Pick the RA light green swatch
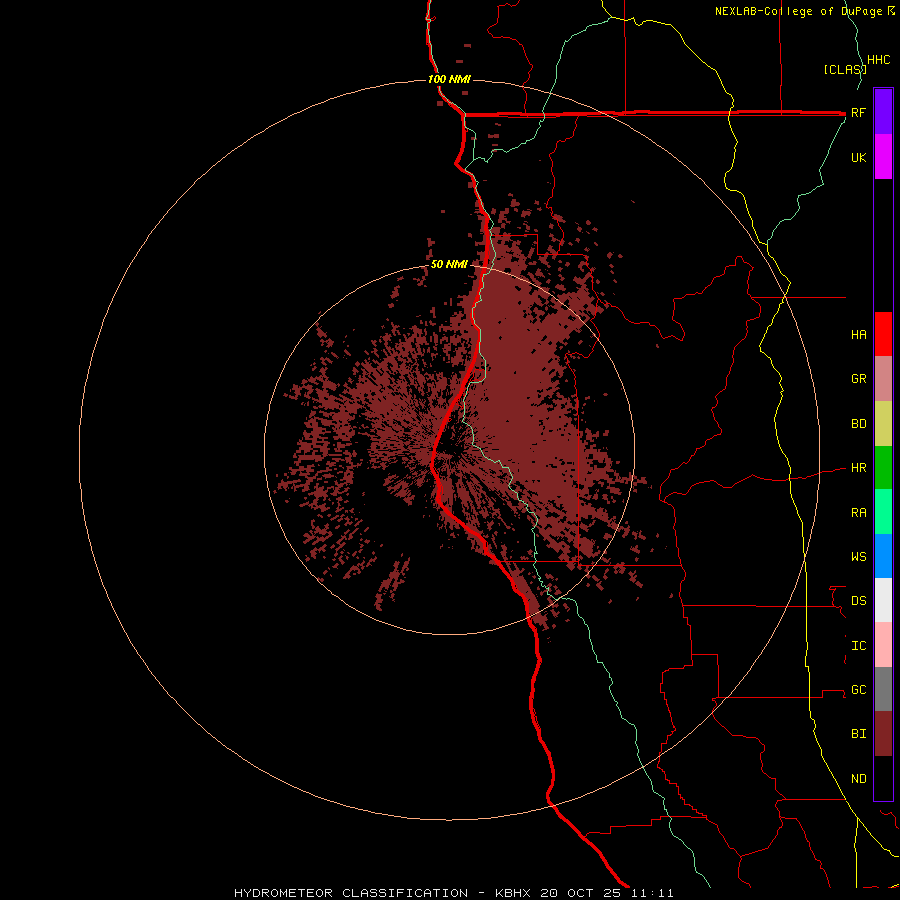 883,512
